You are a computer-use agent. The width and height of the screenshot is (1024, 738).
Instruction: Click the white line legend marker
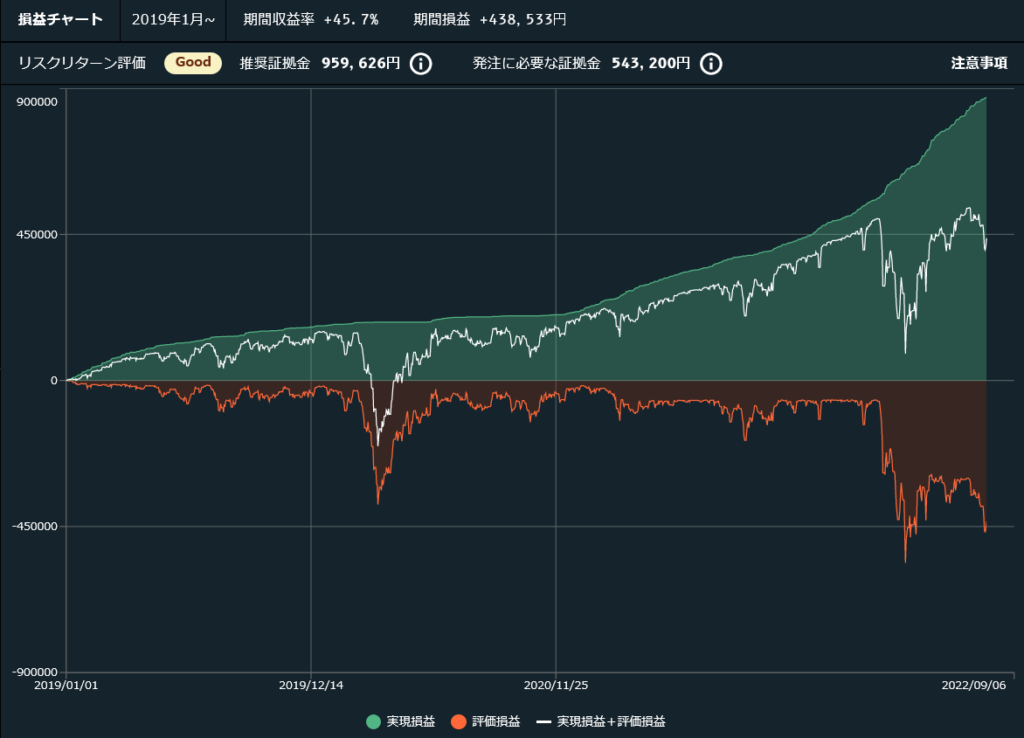click(x=544, y=721)
